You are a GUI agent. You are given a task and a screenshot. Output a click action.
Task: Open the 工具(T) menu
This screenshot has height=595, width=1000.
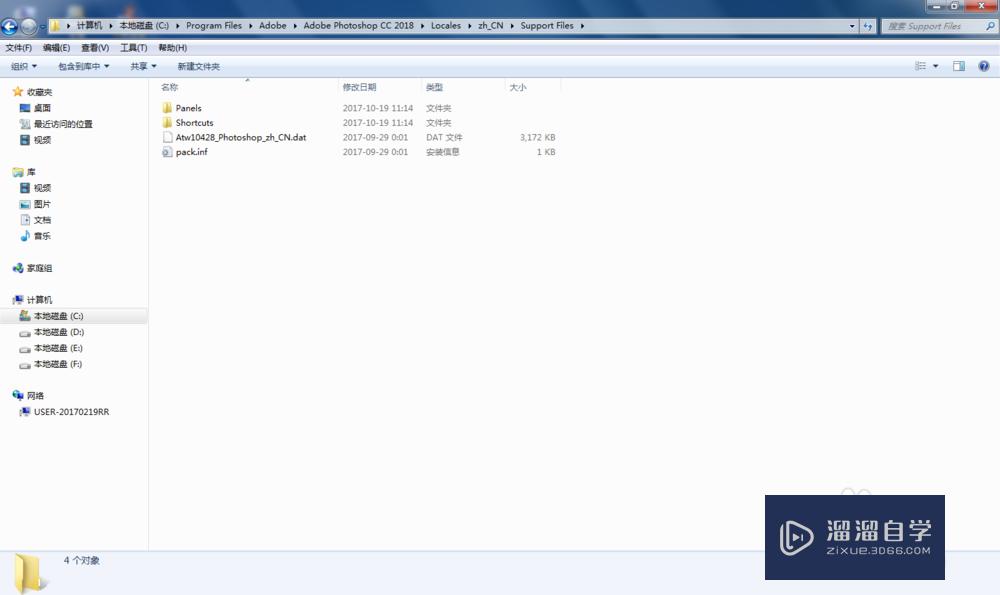click(x=133, y=48)
